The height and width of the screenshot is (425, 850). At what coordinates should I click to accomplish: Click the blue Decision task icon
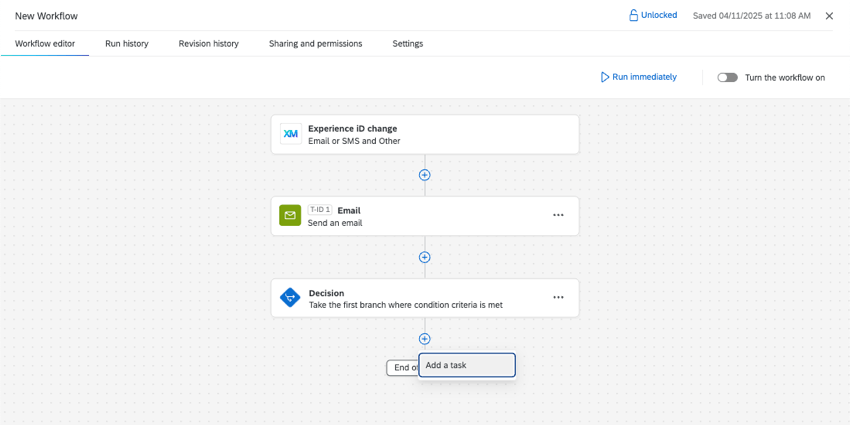[x=290, y=298]
